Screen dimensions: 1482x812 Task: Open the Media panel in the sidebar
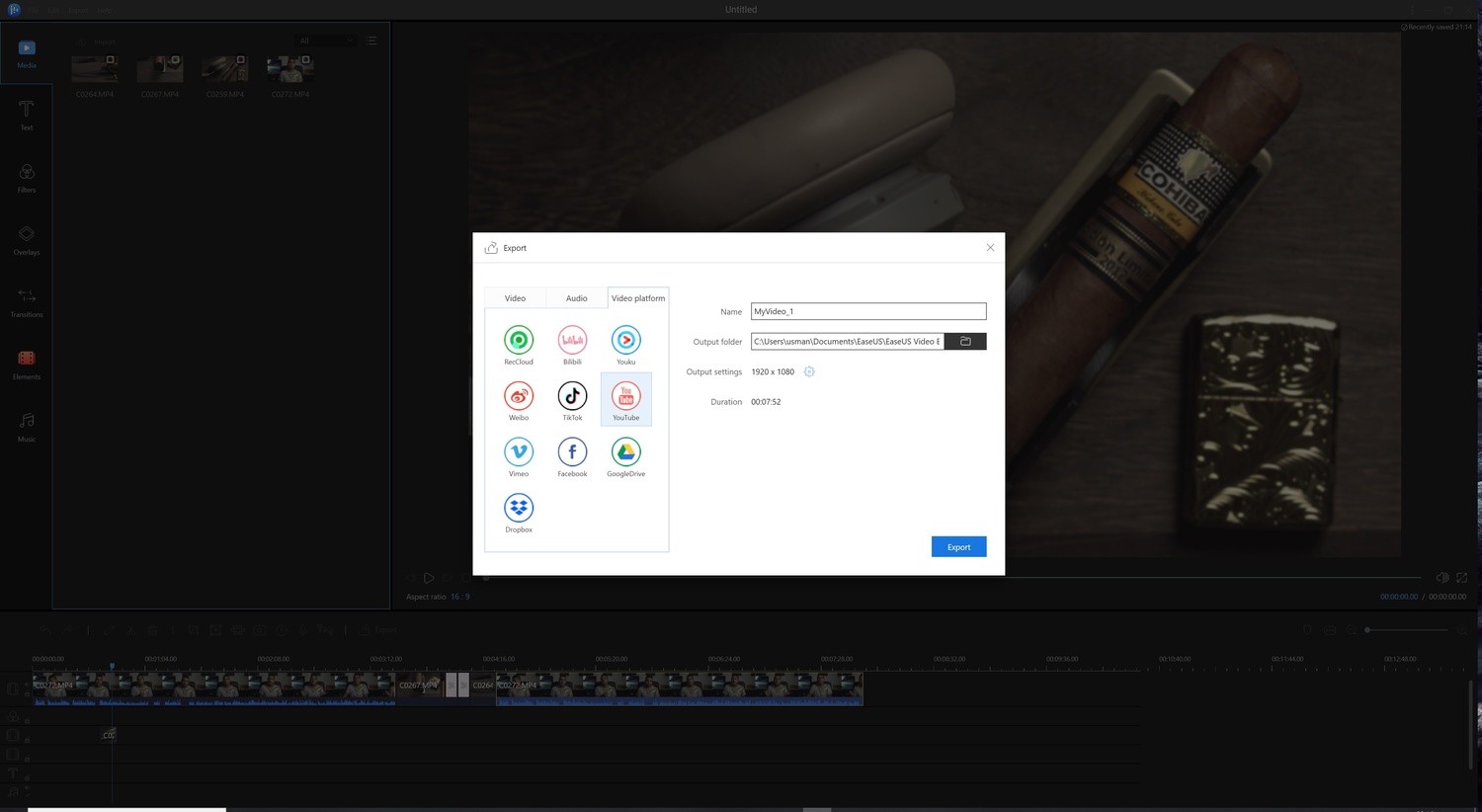click(27, 53)
